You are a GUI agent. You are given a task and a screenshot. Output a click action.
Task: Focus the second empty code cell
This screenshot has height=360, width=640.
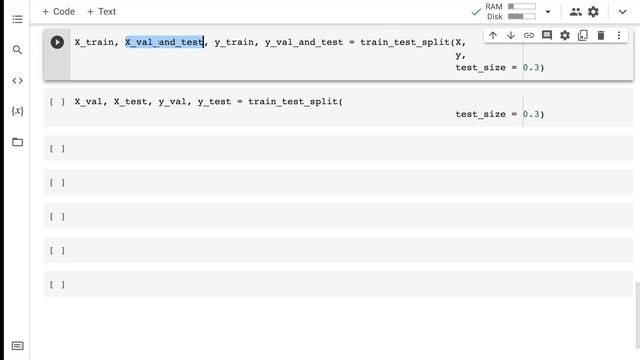coord(338,182)
